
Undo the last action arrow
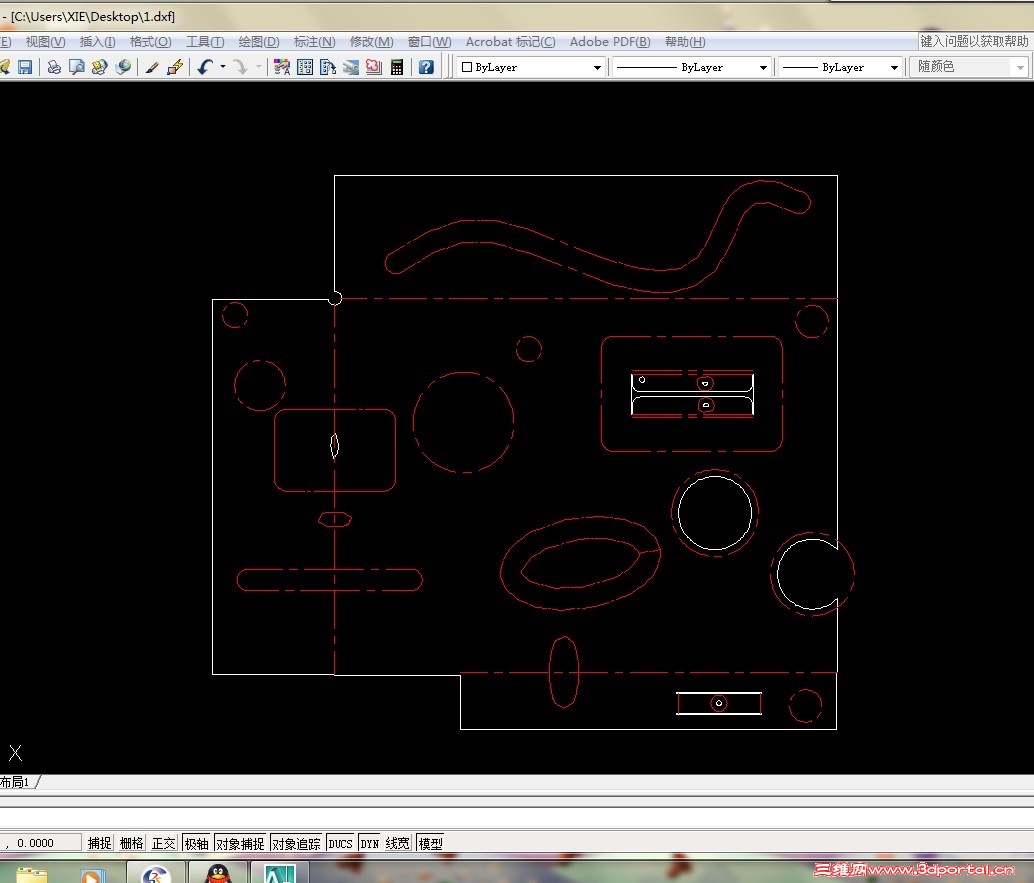[205, 67]
